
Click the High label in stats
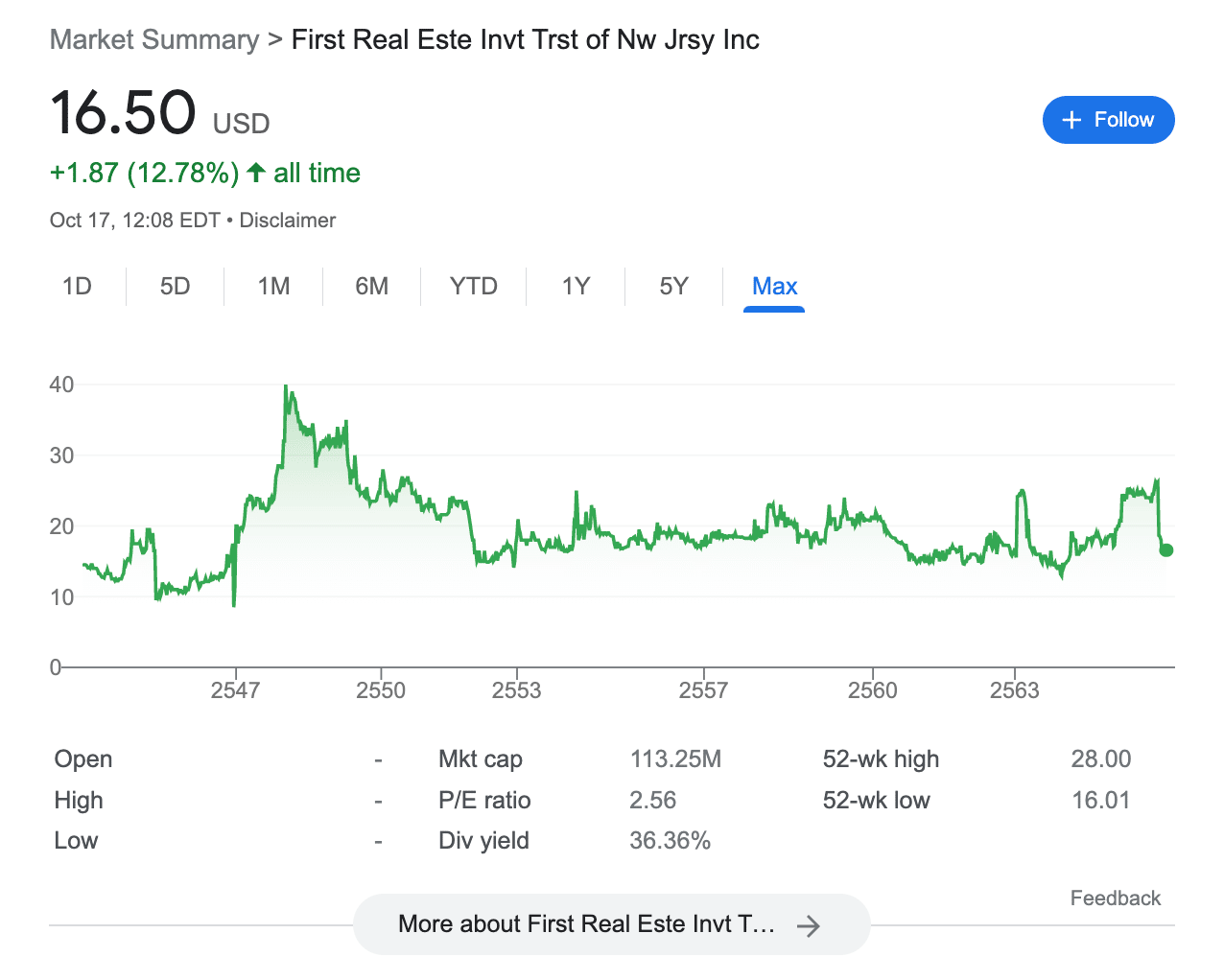point(79,801)
